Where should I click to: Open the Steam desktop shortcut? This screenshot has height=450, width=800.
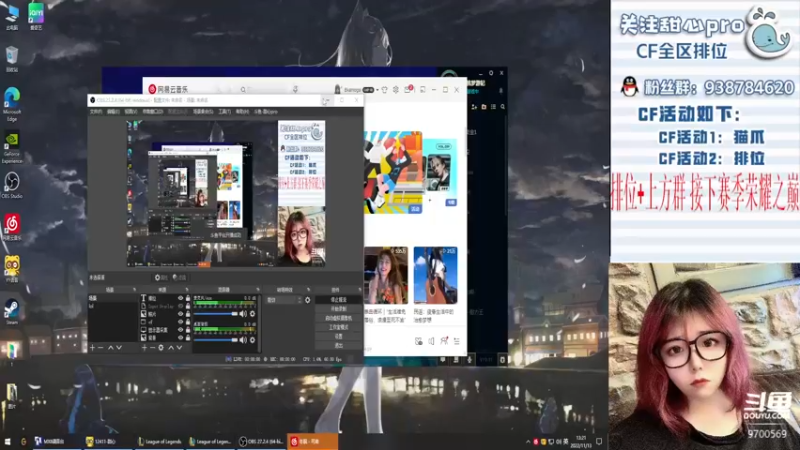(12, 311)
